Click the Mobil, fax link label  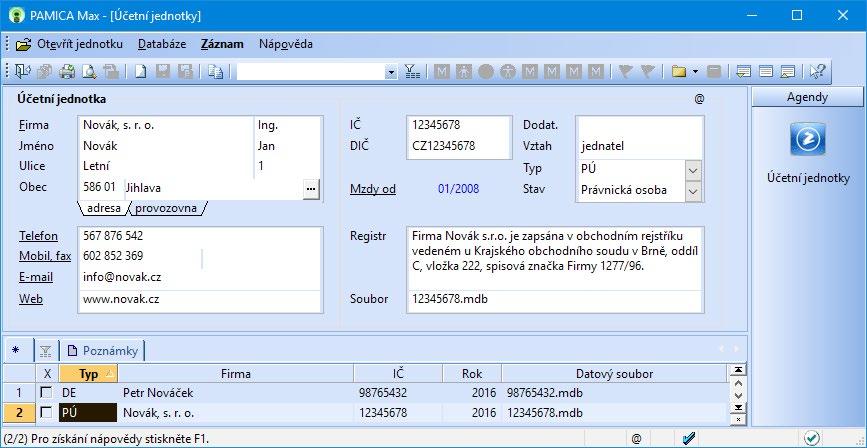click(45, 256)
